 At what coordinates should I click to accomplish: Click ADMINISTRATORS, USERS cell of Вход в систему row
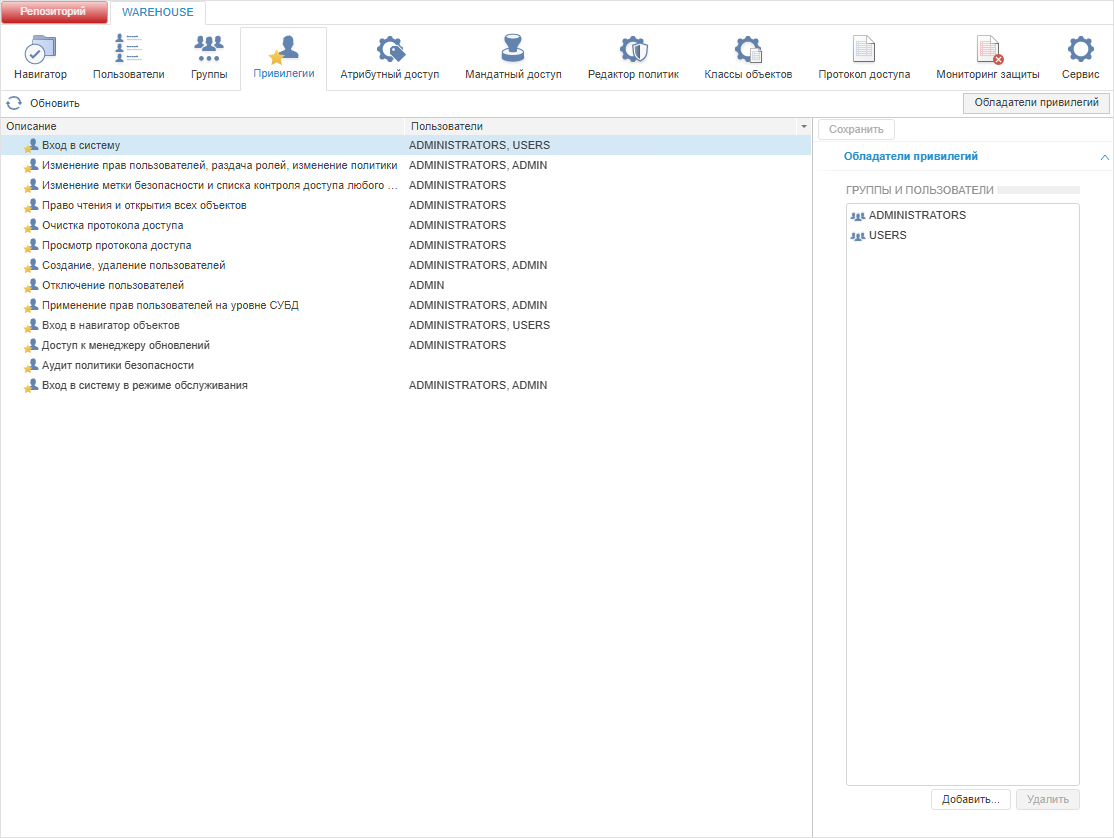480,145
